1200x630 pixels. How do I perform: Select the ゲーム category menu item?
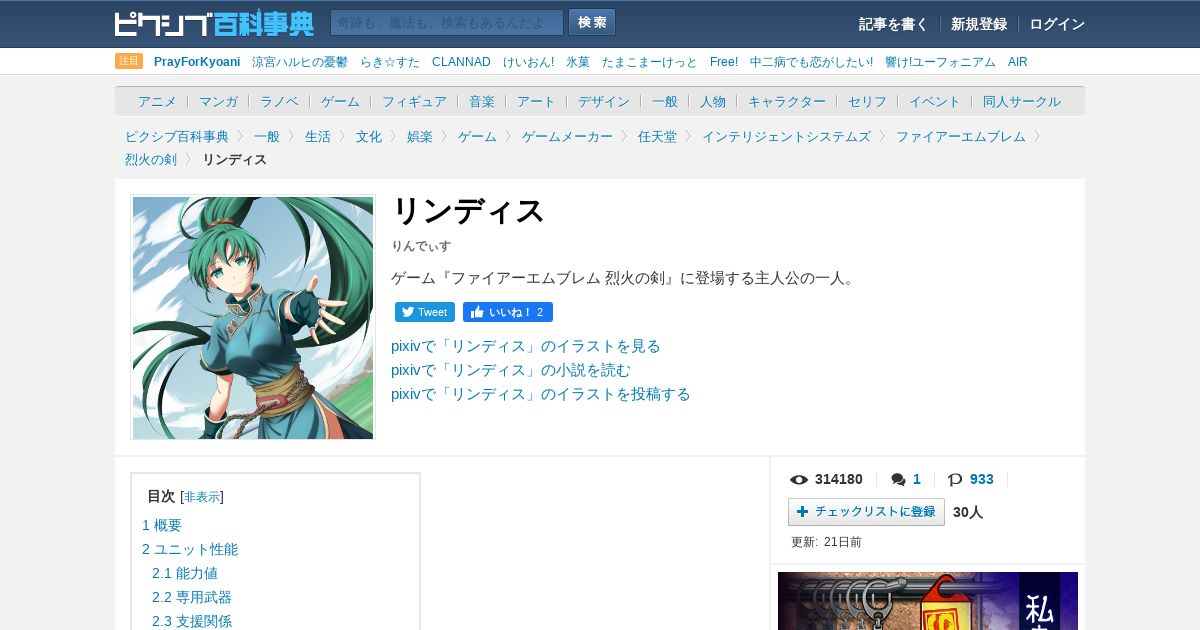[340, 101]
